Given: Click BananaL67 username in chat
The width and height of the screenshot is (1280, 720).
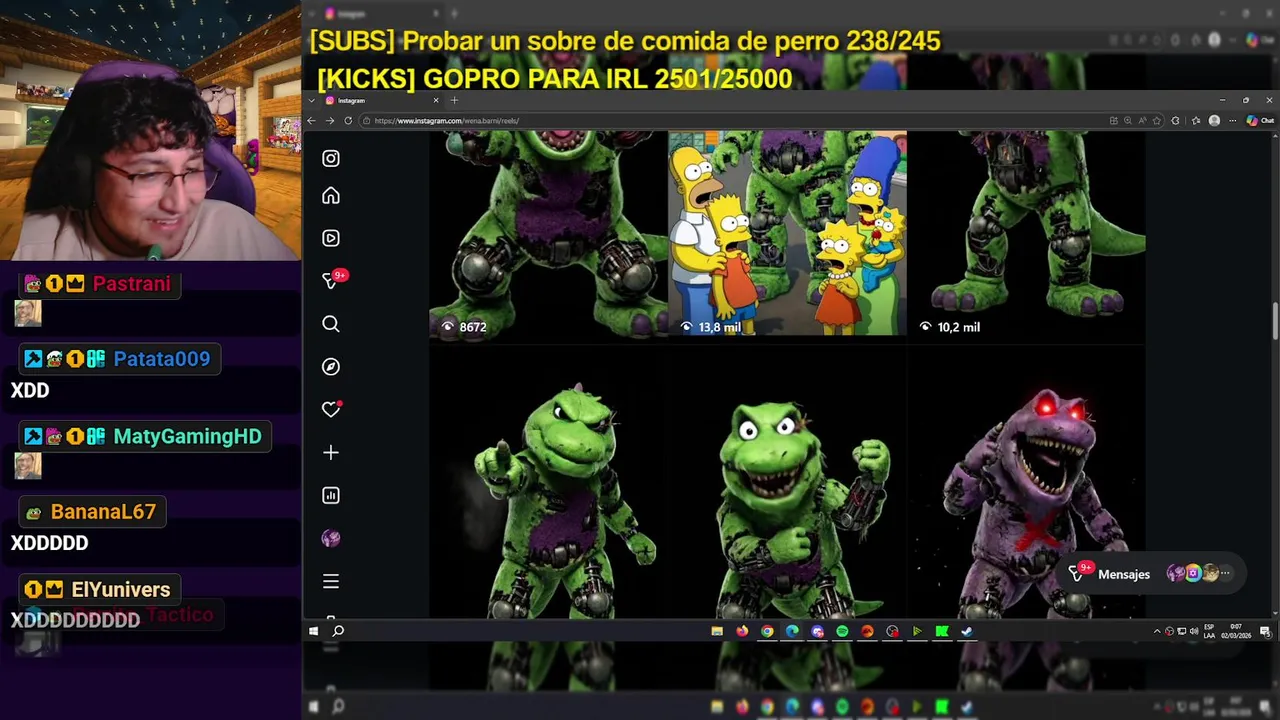Looking at the screenshot, I should point(103,512).
